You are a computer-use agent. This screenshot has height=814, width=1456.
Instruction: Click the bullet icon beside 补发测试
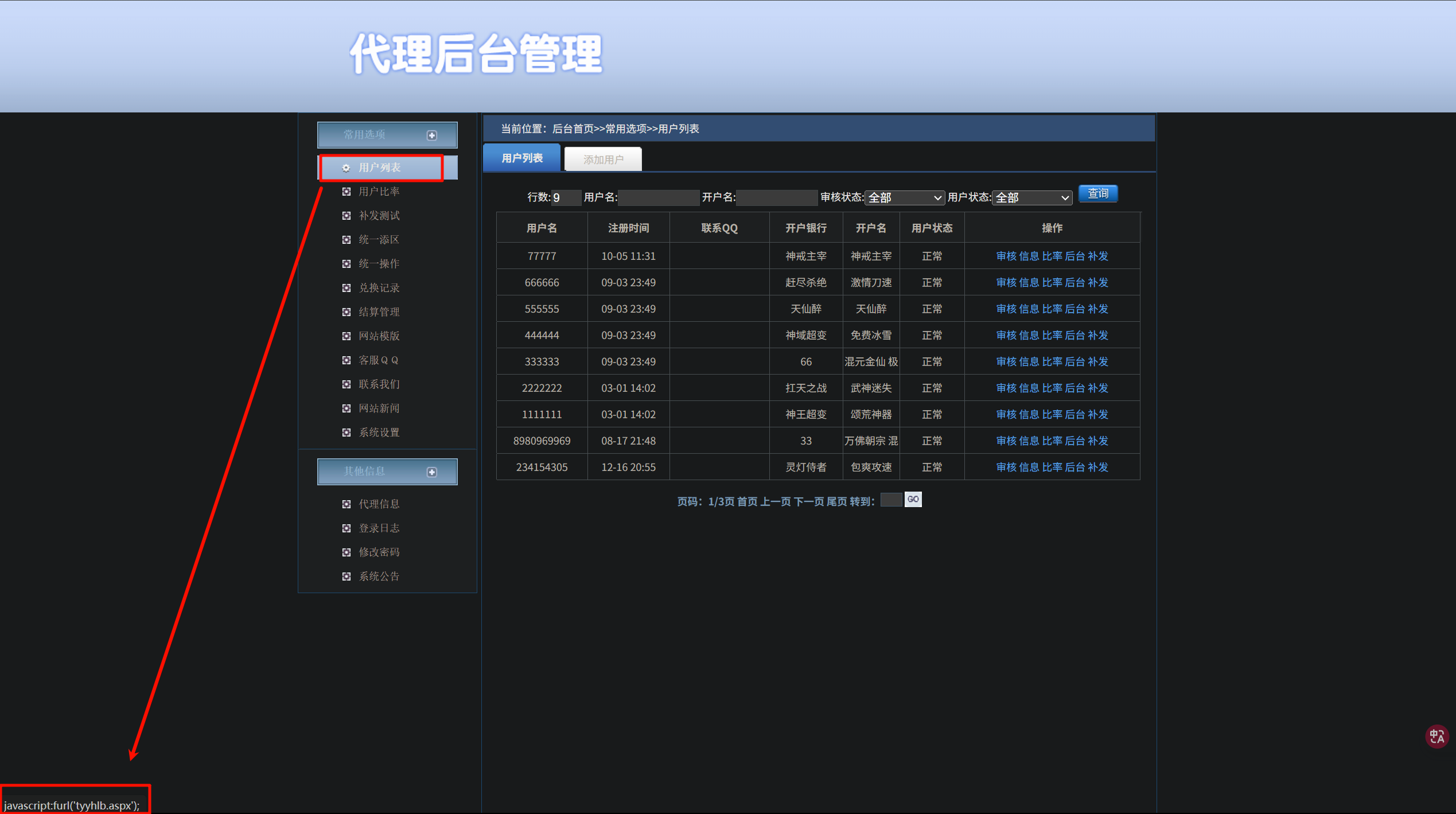coord(346,216)
